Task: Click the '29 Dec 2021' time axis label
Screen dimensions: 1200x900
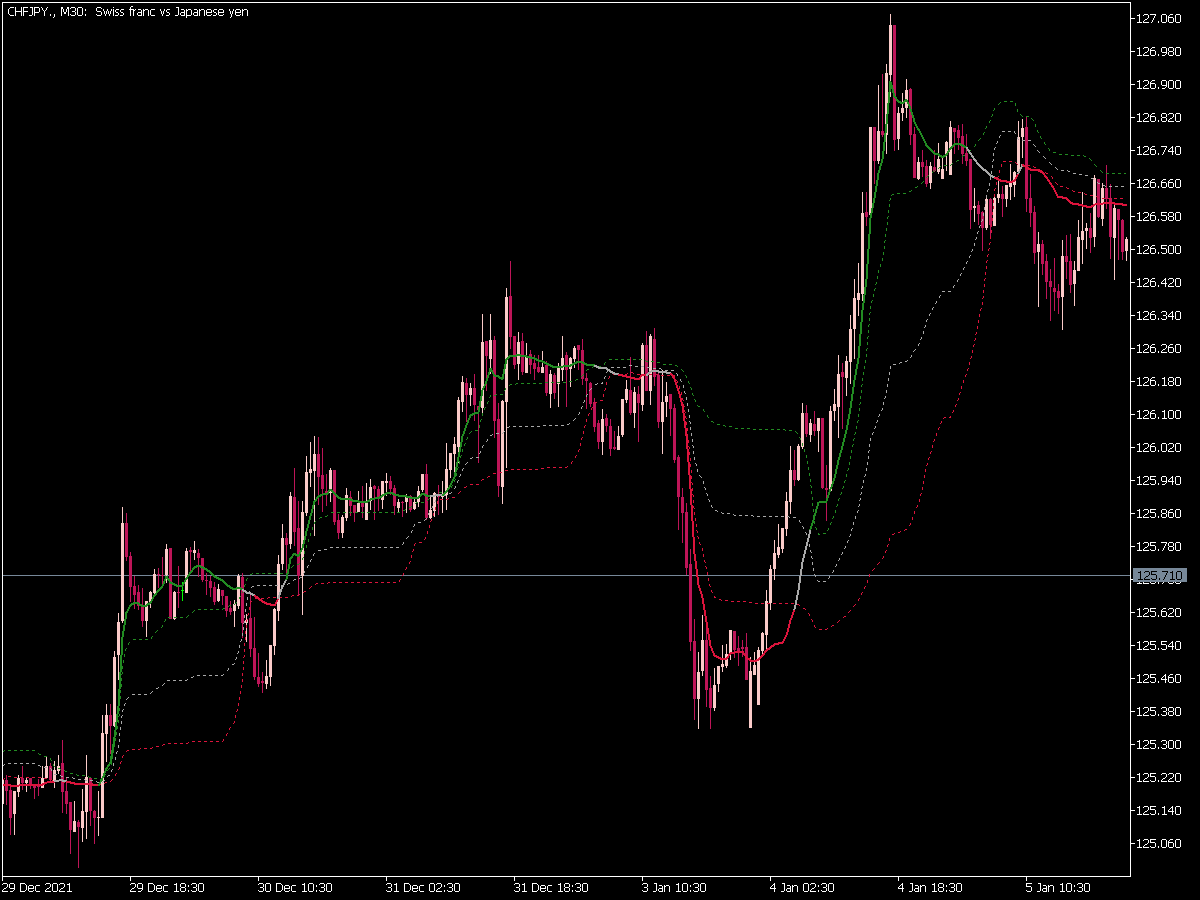Action: (x=35, y=887)
